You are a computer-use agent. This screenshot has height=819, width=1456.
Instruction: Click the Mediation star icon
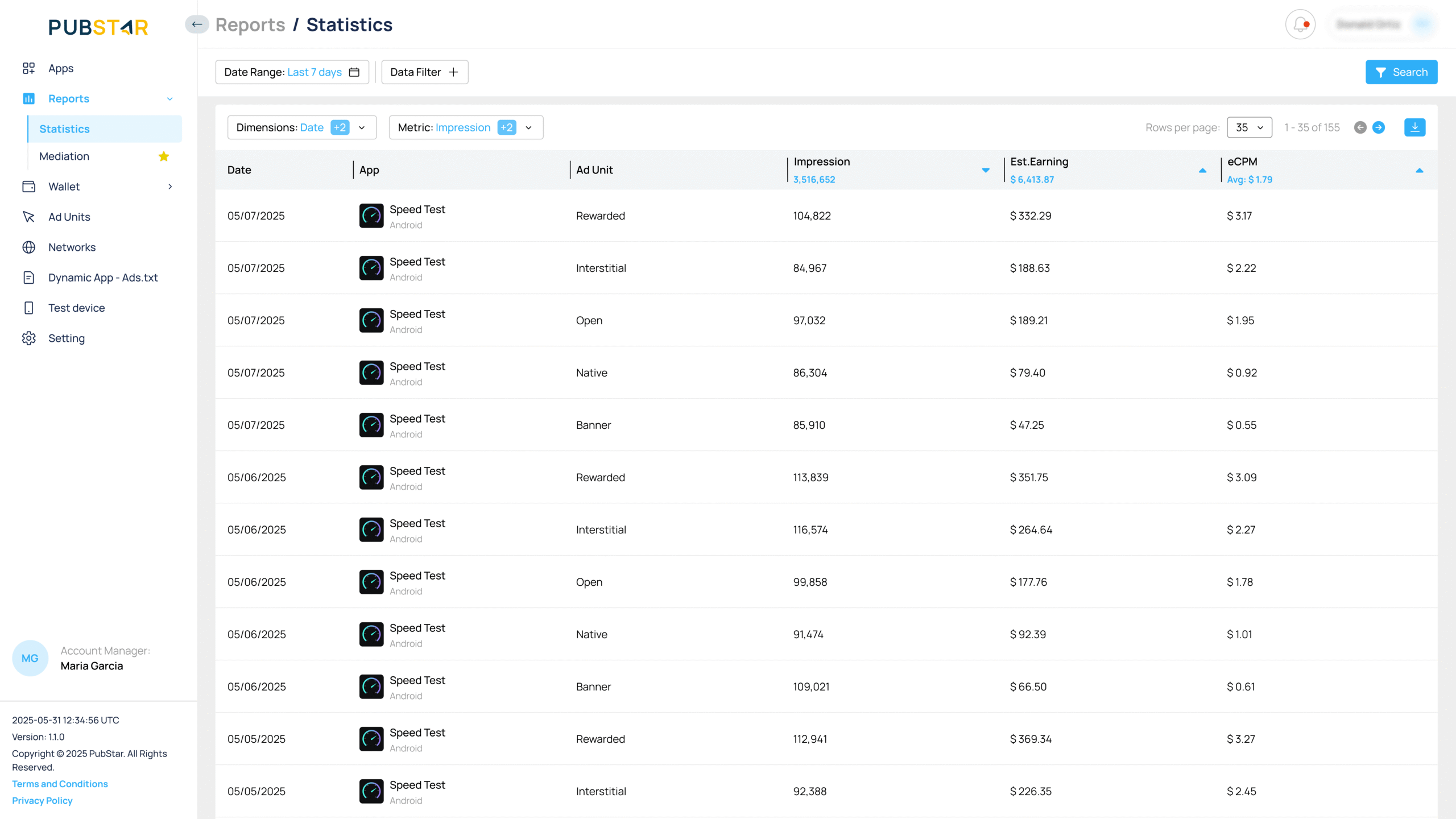(x=164, y=156)
